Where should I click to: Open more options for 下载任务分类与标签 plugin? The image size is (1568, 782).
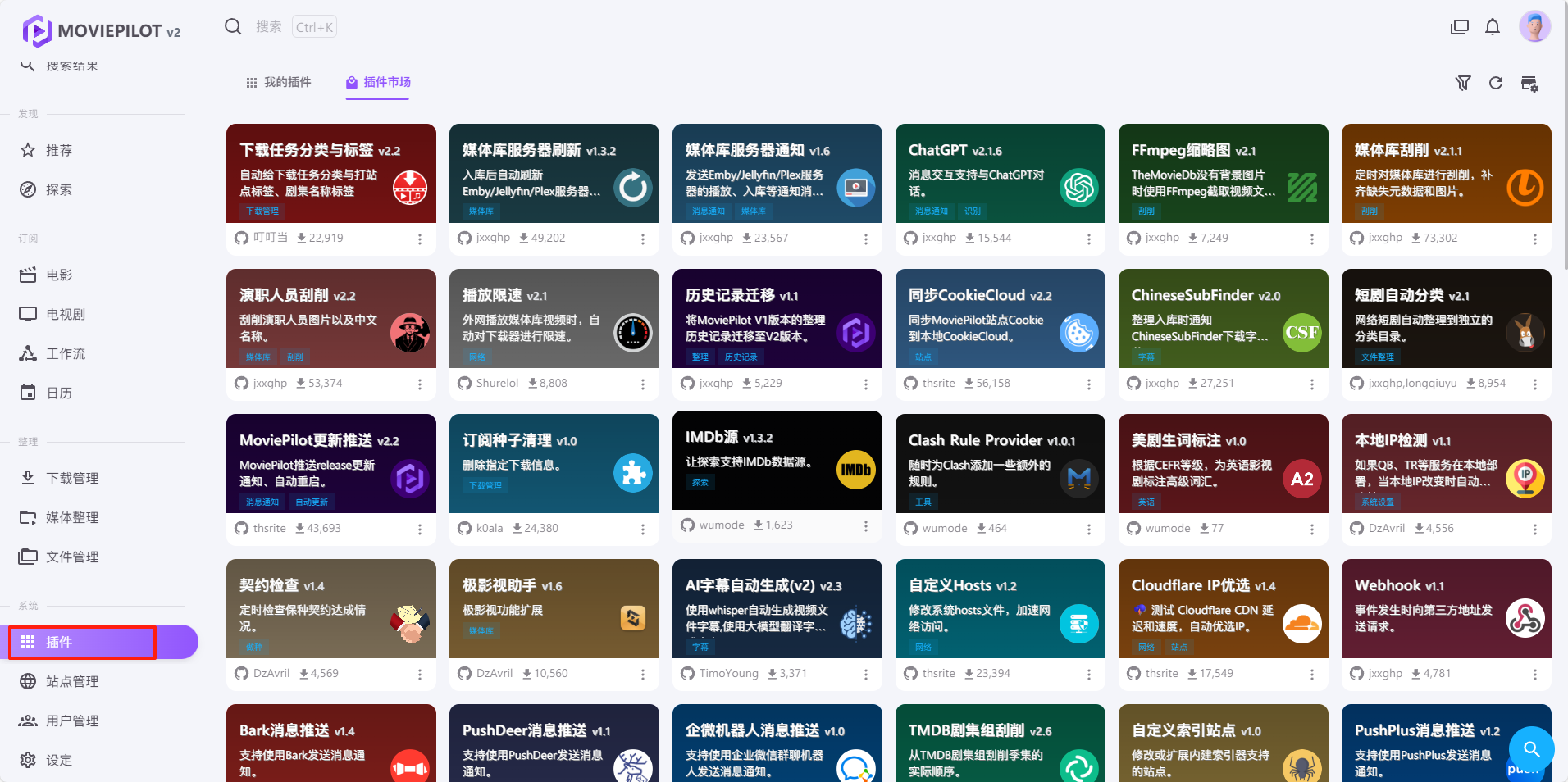420,239
